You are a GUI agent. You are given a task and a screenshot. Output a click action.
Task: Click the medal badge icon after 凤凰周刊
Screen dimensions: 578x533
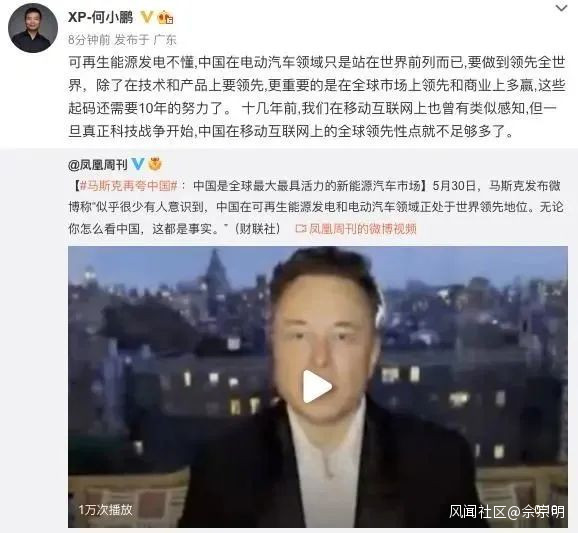(155, 164)
